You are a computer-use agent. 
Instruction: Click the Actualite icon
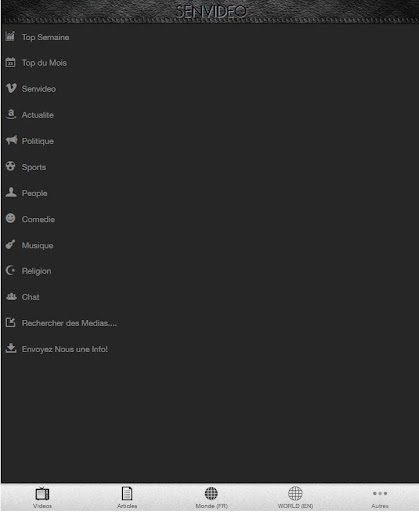(11, 114)
